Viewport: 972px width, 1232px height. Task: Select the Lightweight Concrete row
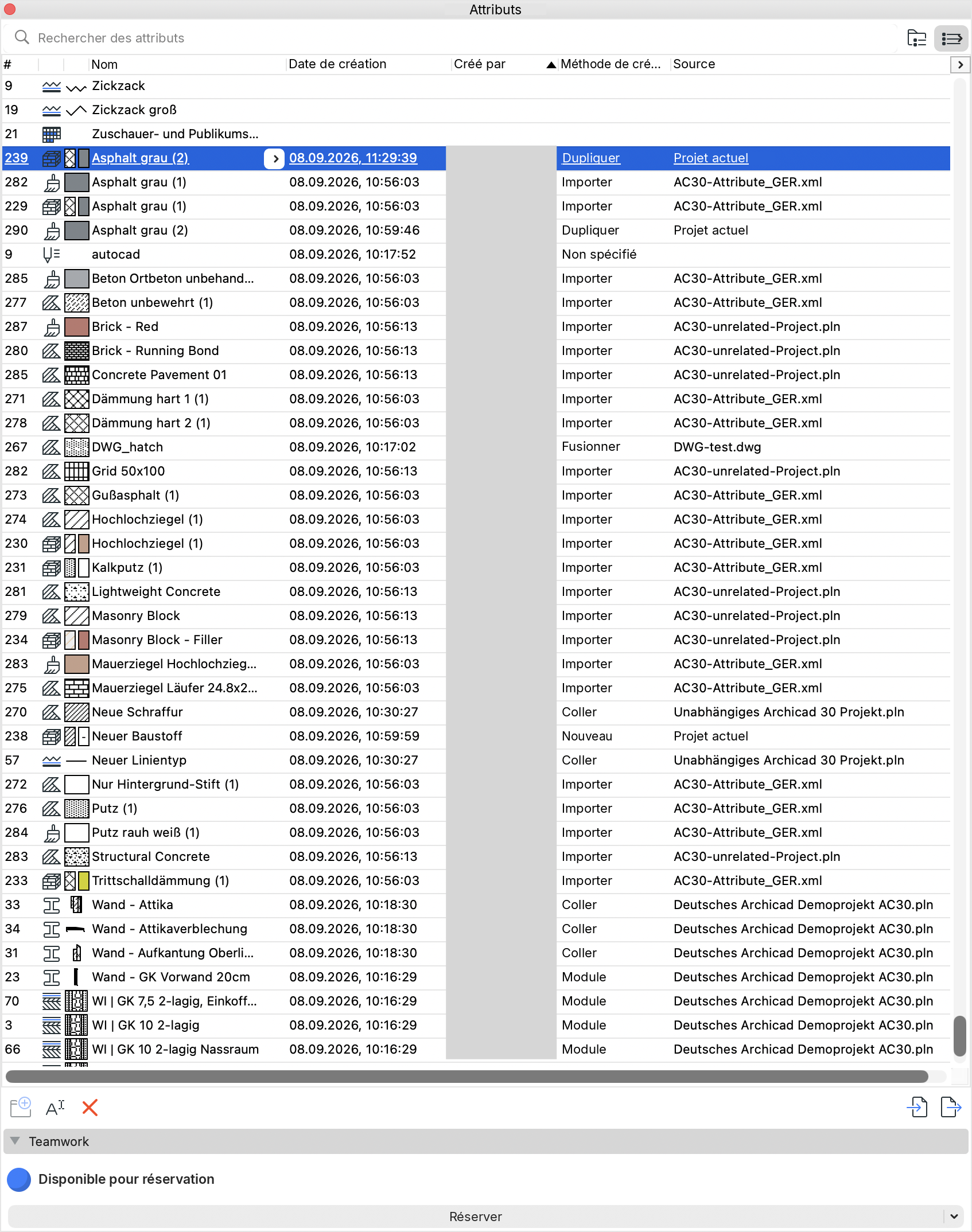[x=476, y=592]
